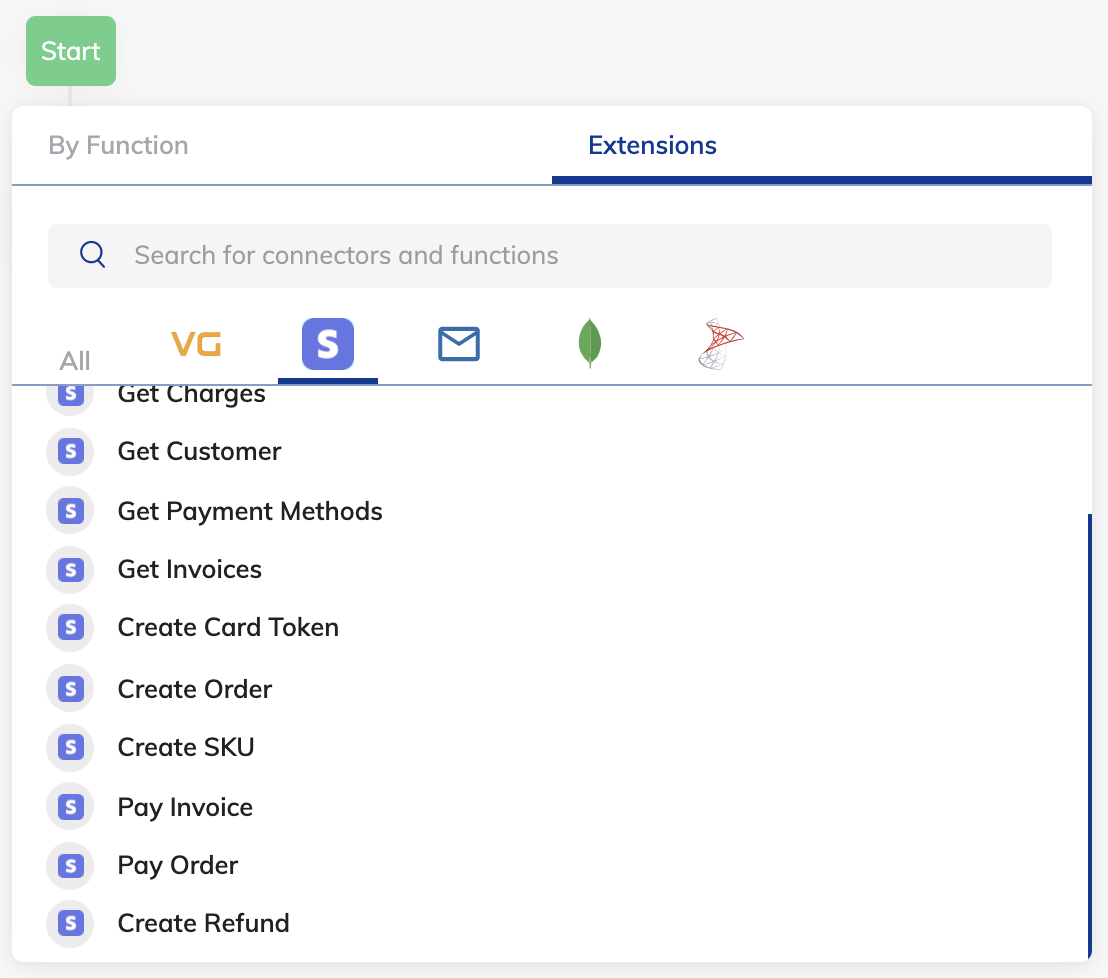Choose the Get Customer function
Screen dimensions: 1108x978
[x=199, y=452]
